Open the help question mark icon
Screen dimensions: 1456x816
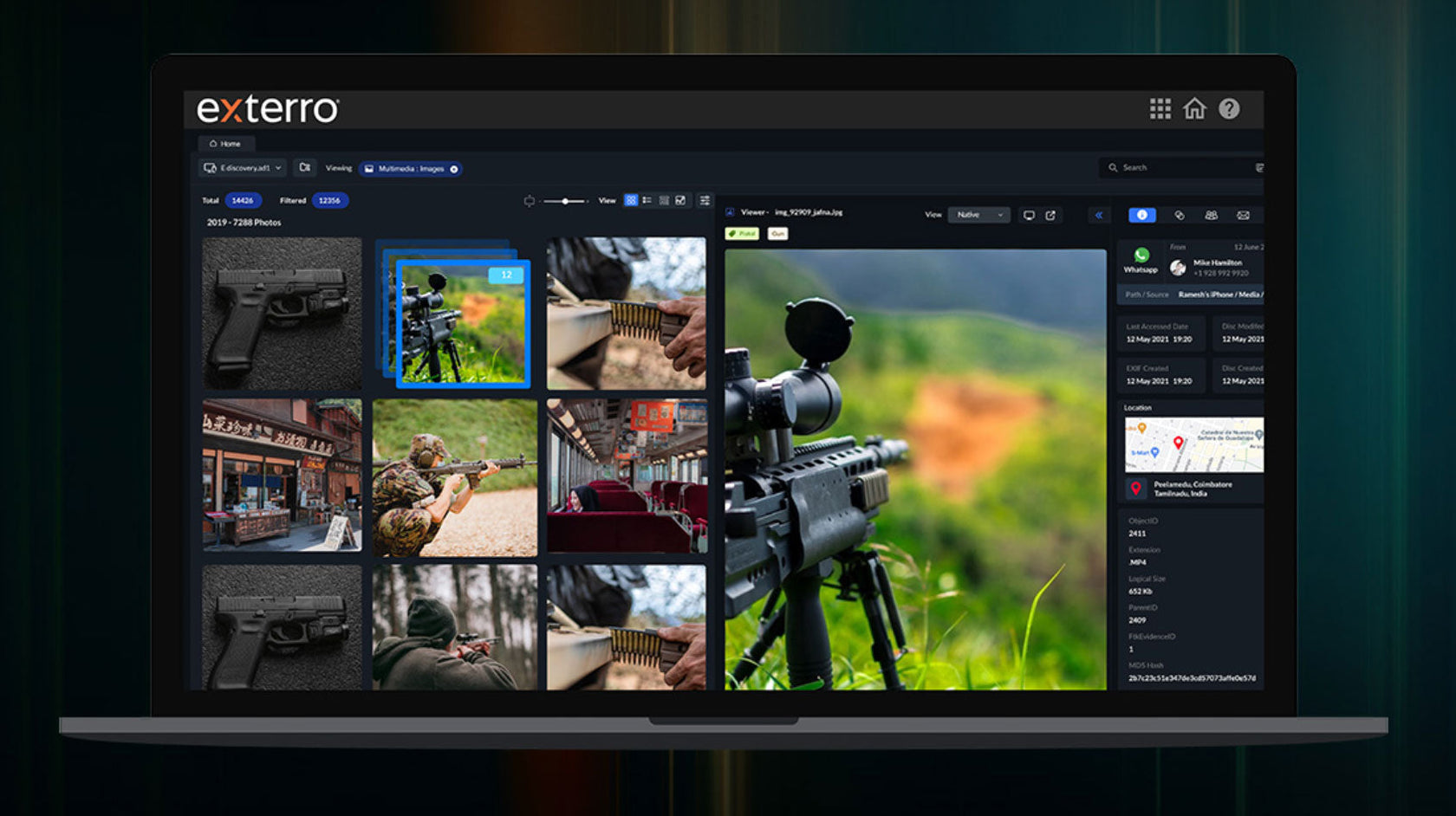click(1229, 108)
